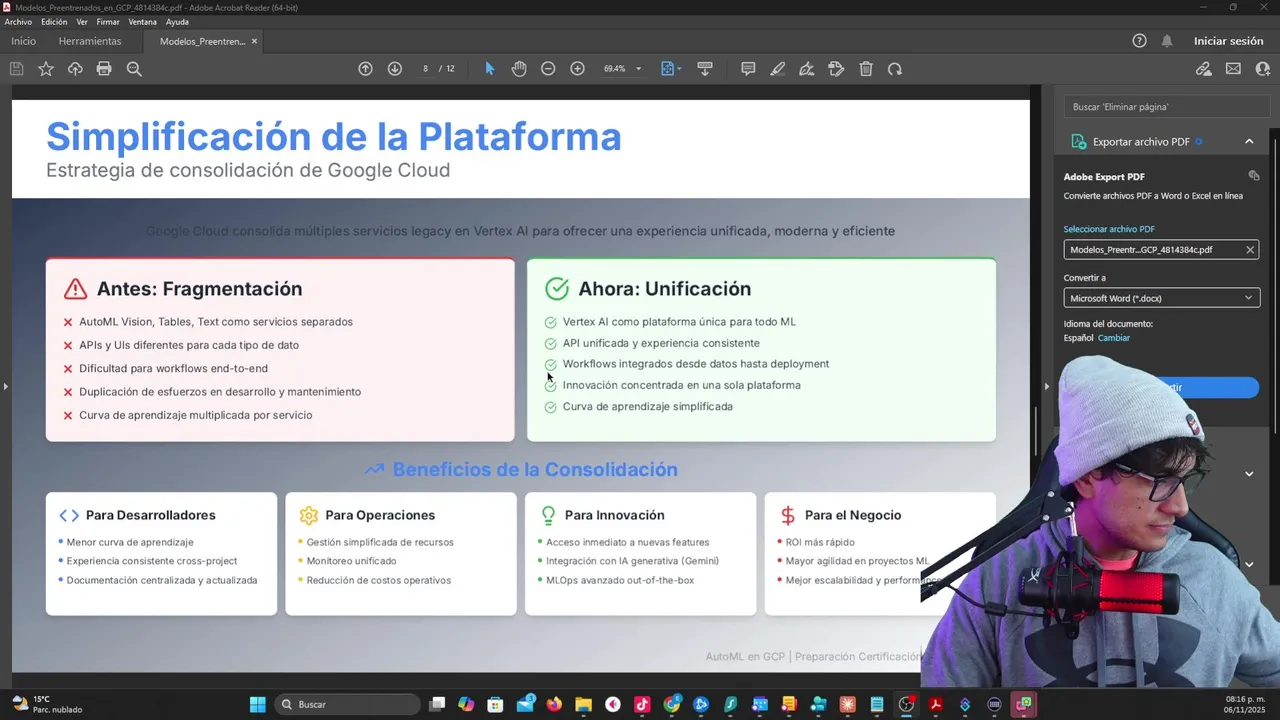Screen dimensions: 1280x720
Task: Click the trash delete page icon
Action: coord(866,69)
